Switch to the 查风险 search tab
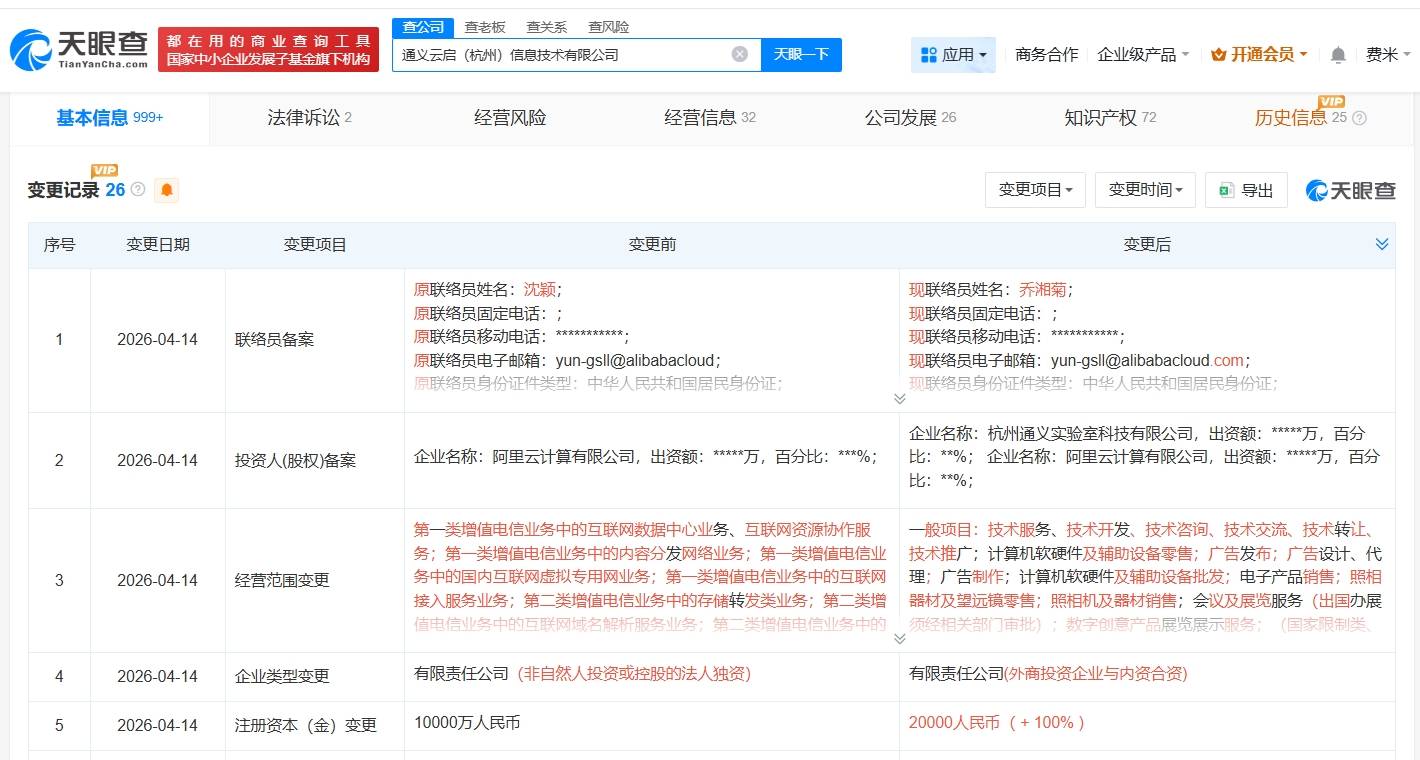 [609, 26]
